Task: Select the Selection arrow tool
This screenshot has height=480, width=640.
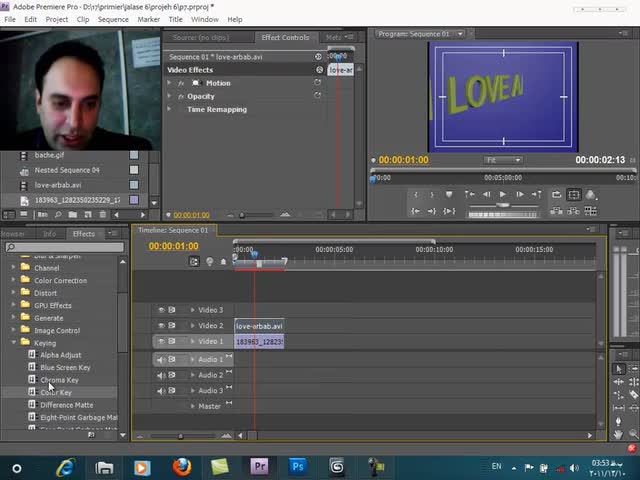Action: [619, 368]
